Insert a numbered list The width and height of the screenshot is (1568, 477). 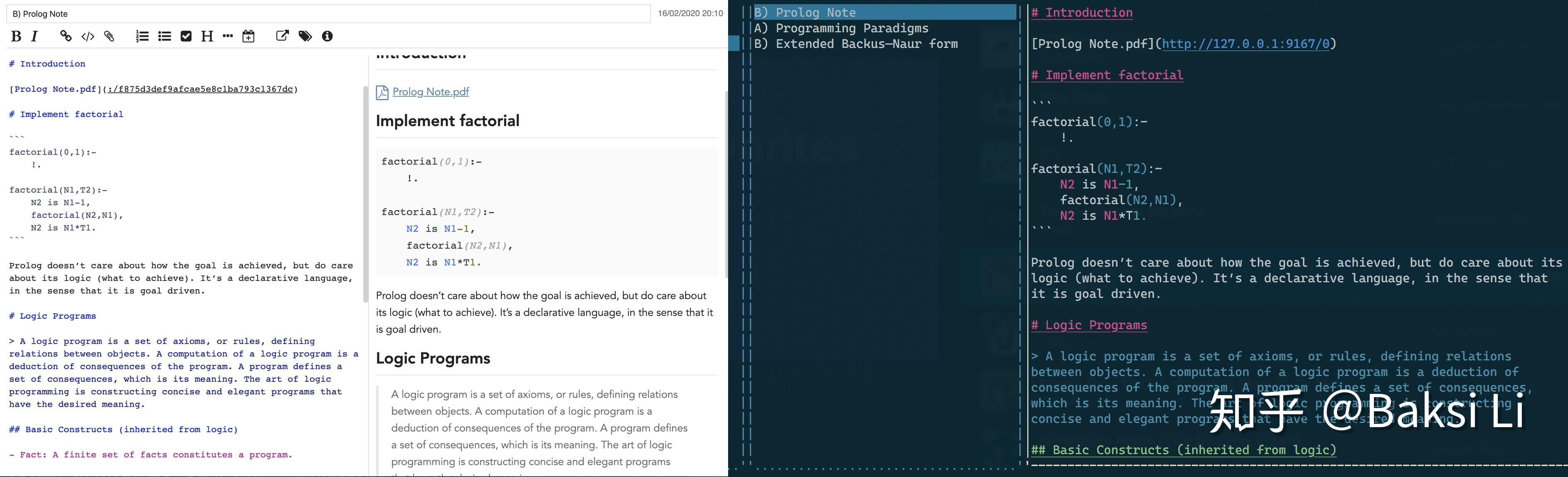coord(142,37)
